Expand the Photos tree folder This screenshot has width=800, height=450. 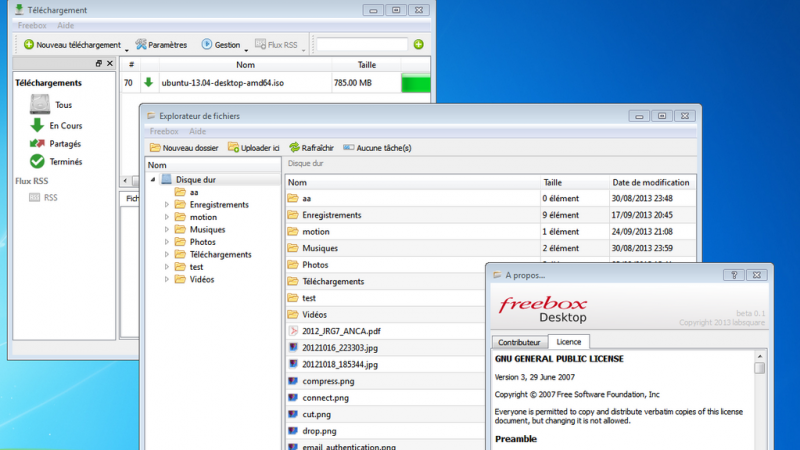point(167,242)
